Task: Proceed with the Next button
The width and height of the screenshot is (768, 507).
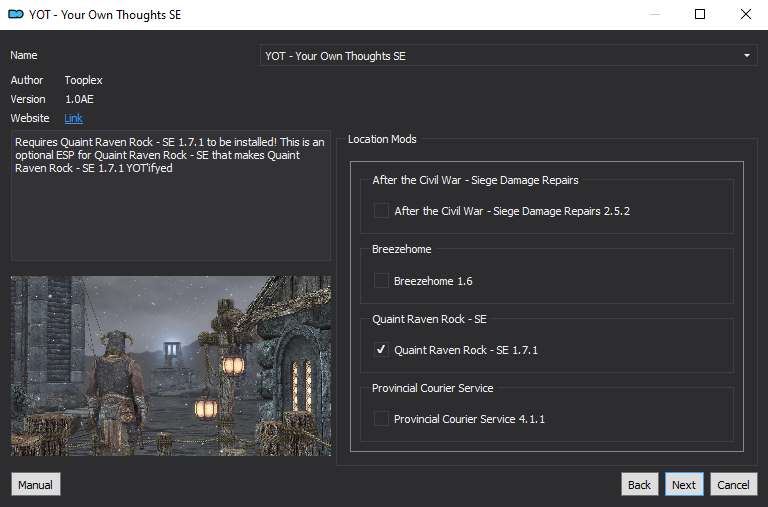Action: click(x=684, y=484)
